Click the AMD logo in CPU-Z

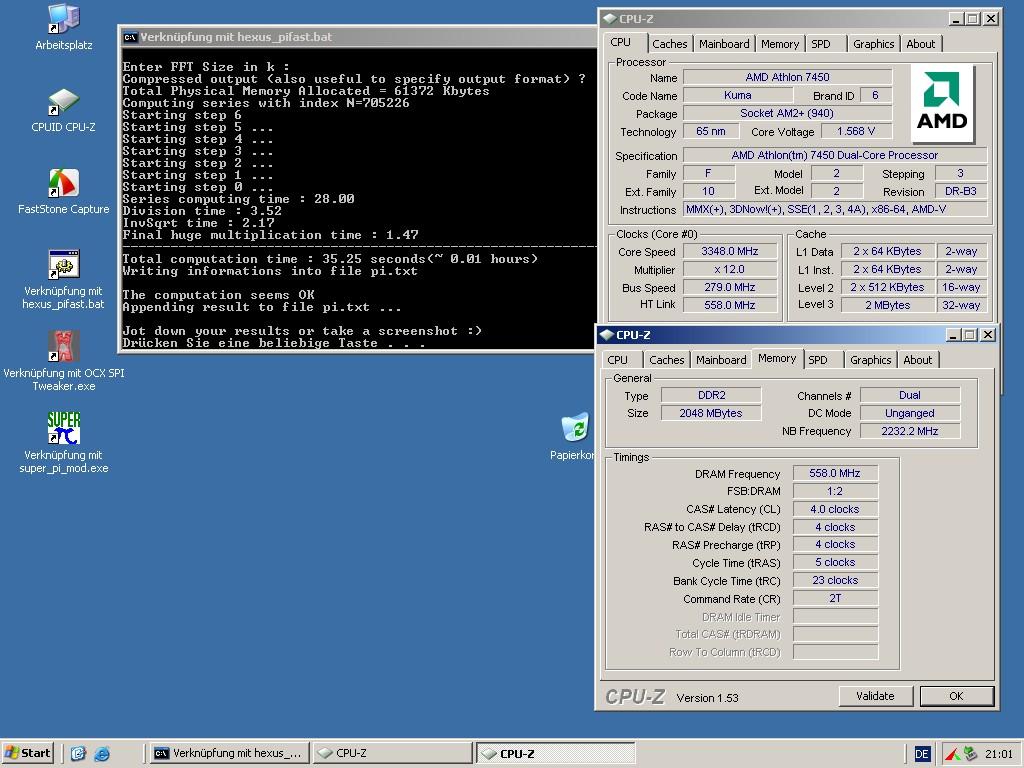coord(942,104)
